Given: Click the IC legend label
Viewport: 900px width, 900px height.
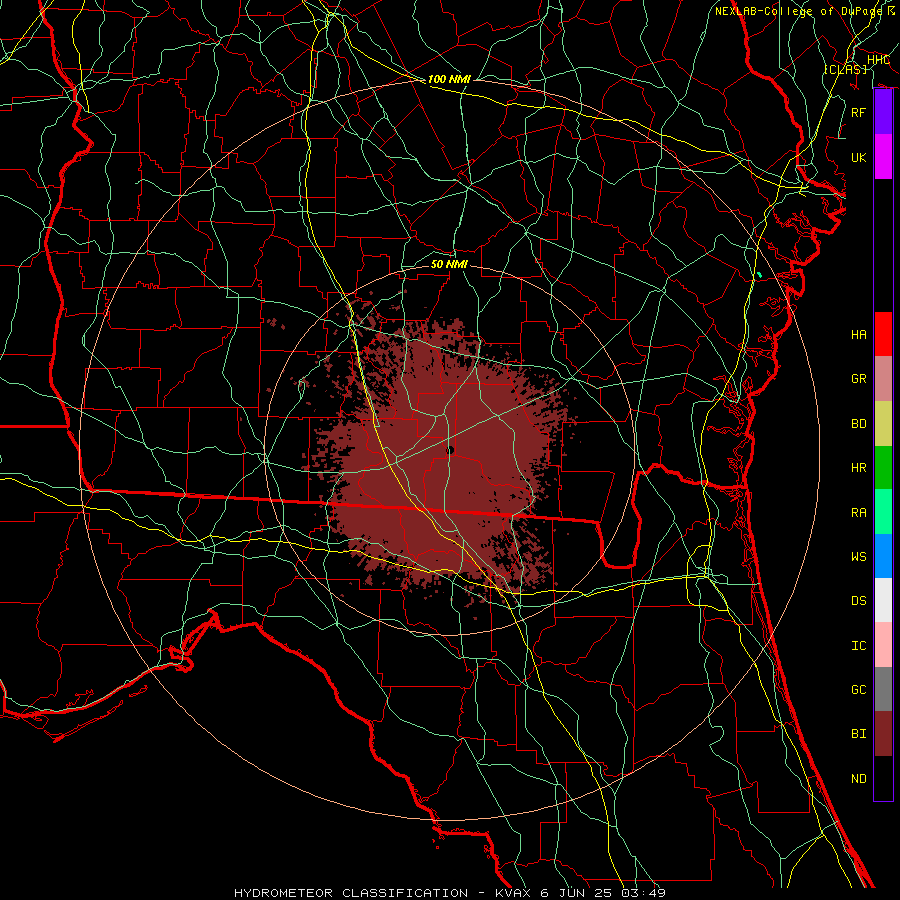Looking at the screenshot, I should point(859,645).
